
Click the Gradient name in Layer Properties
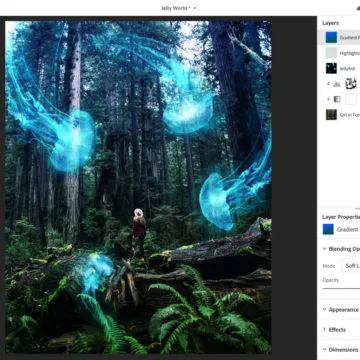click(348, 230)
